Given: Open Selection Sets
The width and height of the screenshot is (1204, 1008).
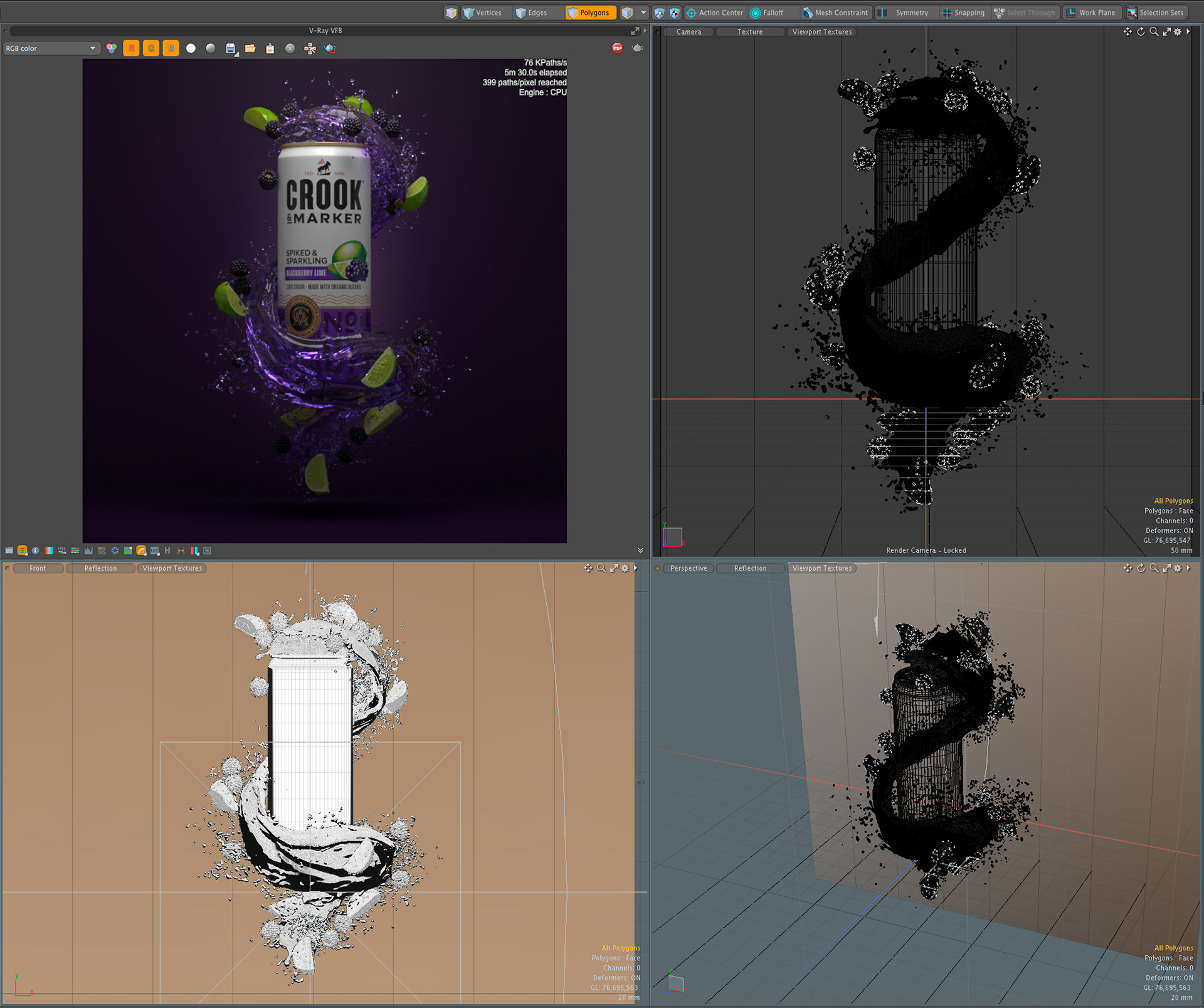Looking at the screenshot, I should (1156, 13).
